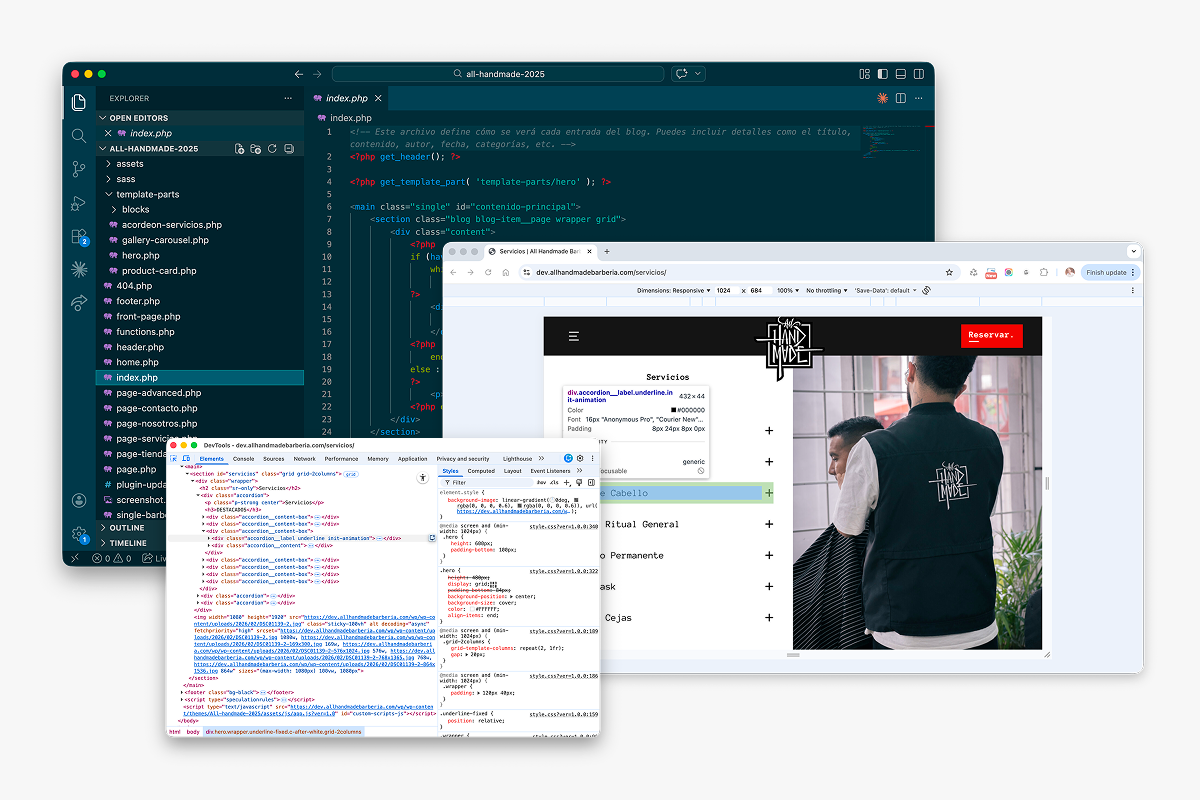Viewport: 1200px width, 800px height.
Task: Open the hamburger menu on the barber website
Action: pos(574,336)
